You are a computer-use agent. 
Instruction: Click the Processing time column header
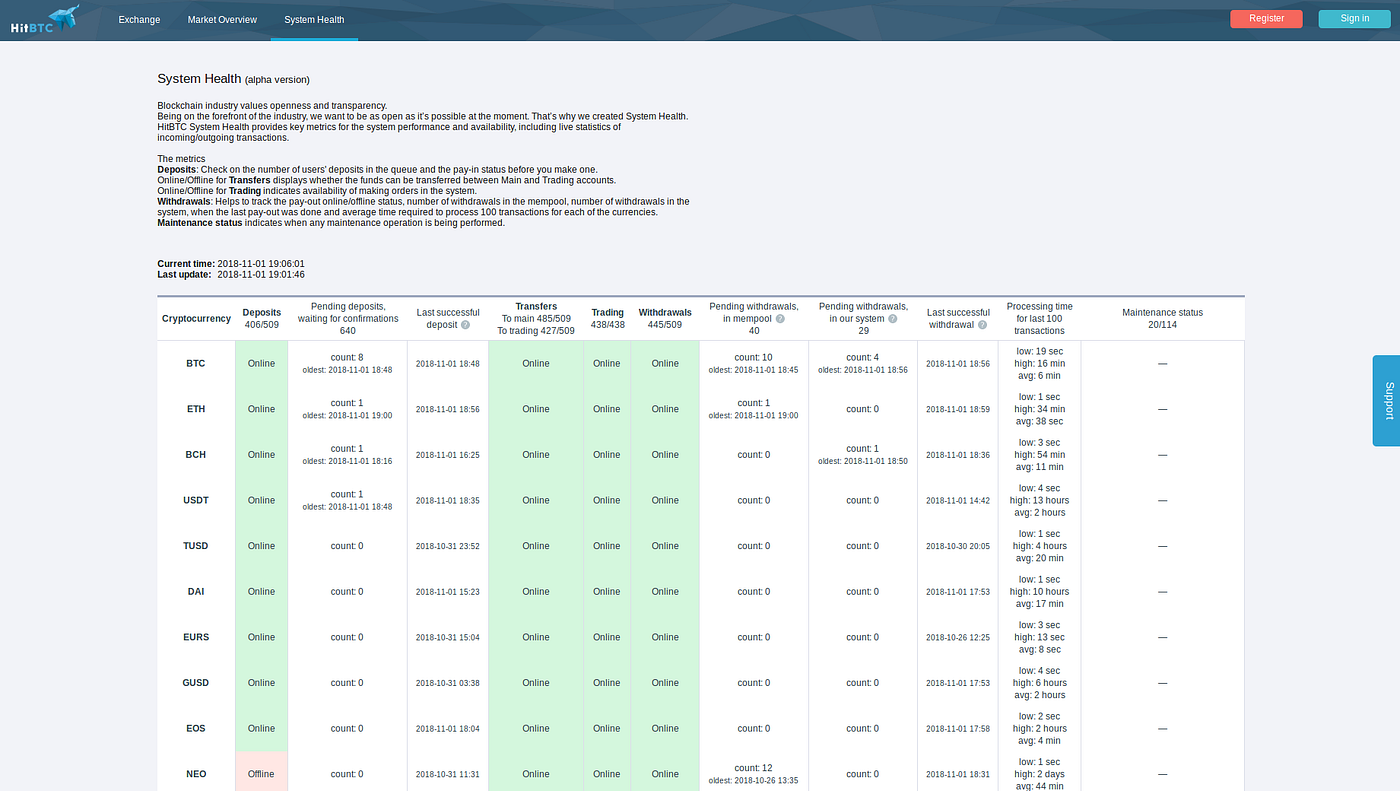point(1039,318)
